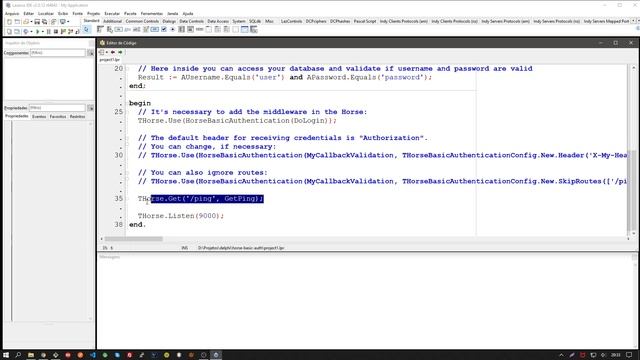Switch to the Common Controls palette tab
This screenshot has width=640, height=360.
[x=142, y=21]
